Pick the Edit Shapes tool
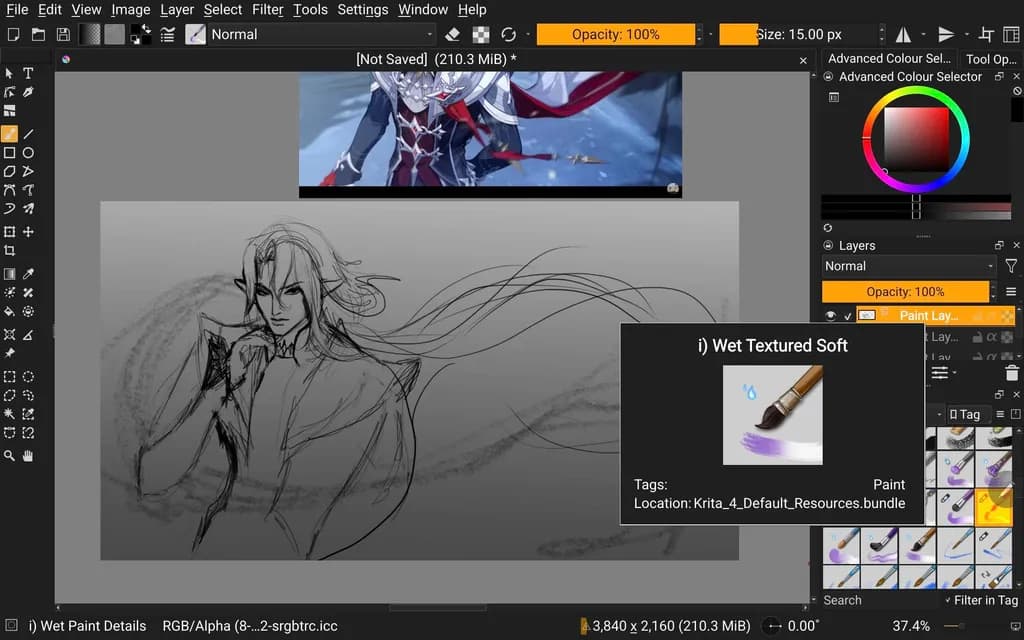The image size is (1024, 640). (9, 92)
